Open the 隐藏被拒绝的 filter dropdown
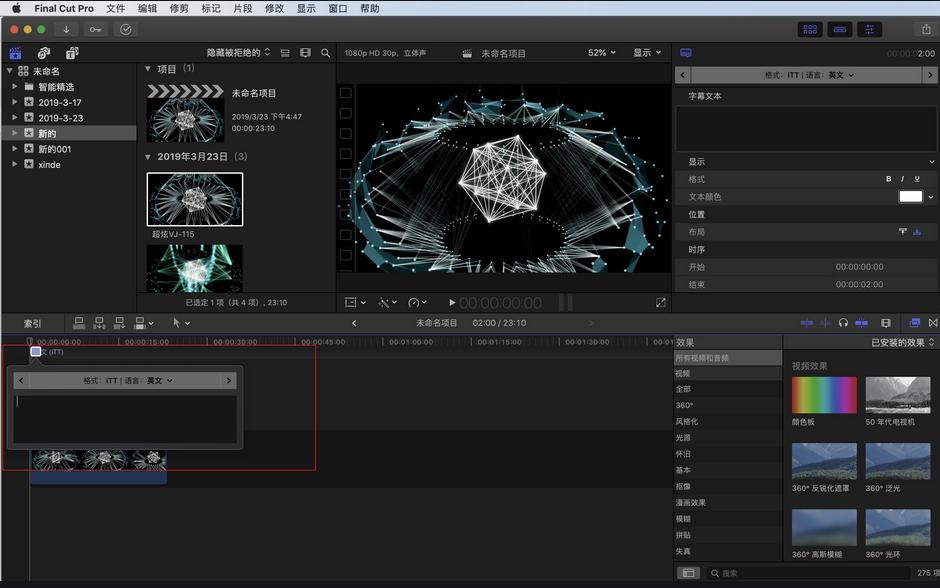 point(238,53)
